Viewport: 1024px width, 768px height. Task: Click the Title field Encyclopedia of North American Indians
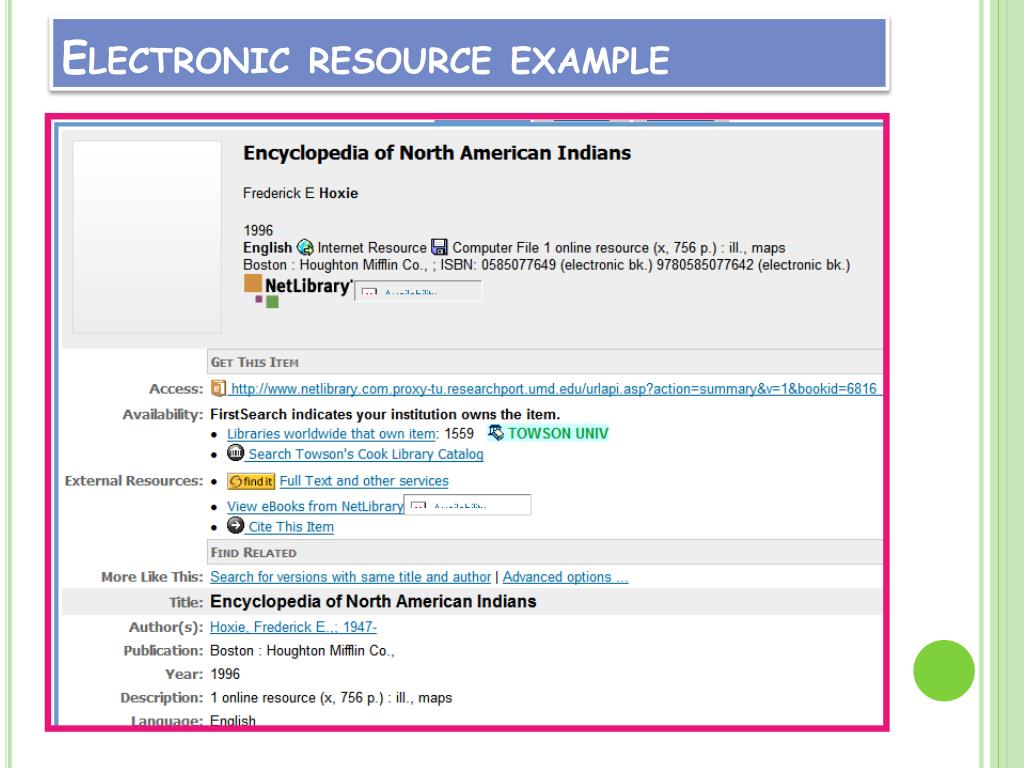coord(374,601)
